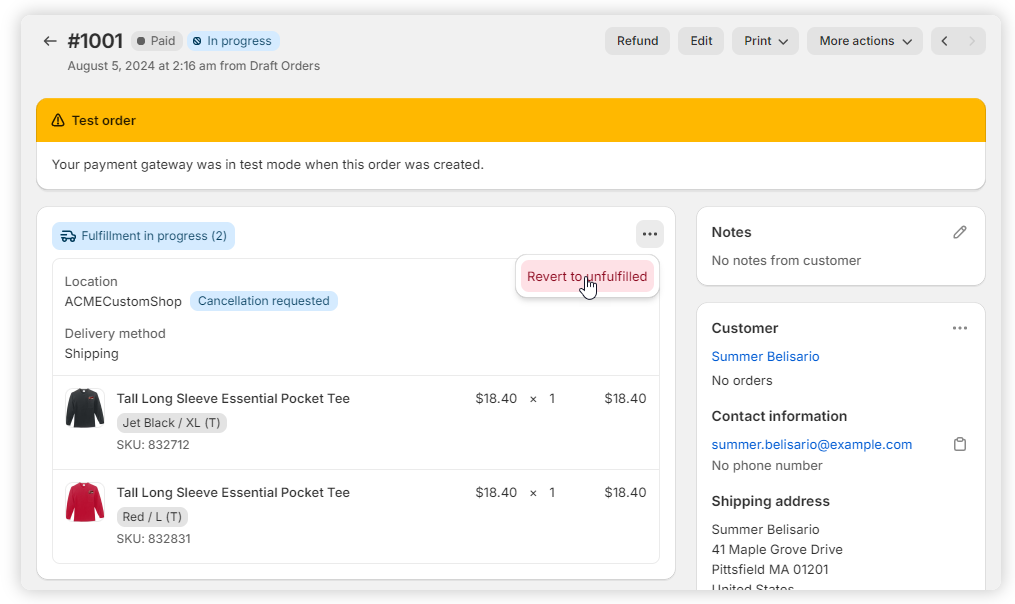Select Revert to unfulfilled menu option
Image resolution: width=1015 pixels, height=604 pixels.
(x=587, y=277)
